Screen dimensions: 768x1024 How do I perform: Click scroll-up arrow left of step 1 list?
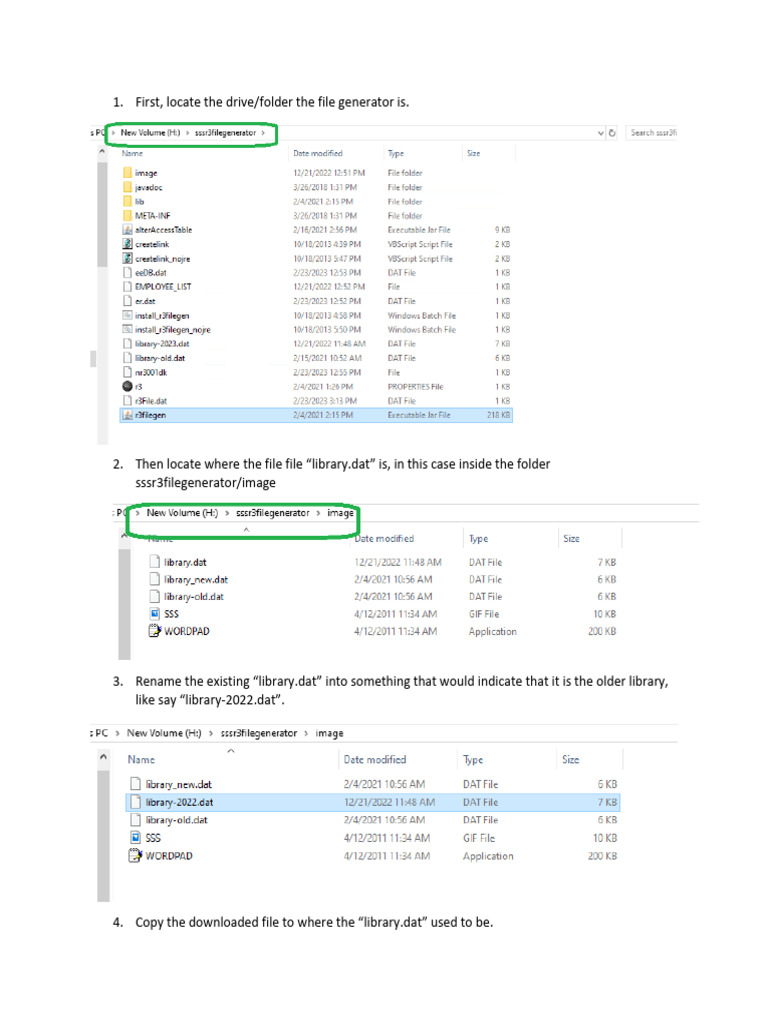click(102, 152)
